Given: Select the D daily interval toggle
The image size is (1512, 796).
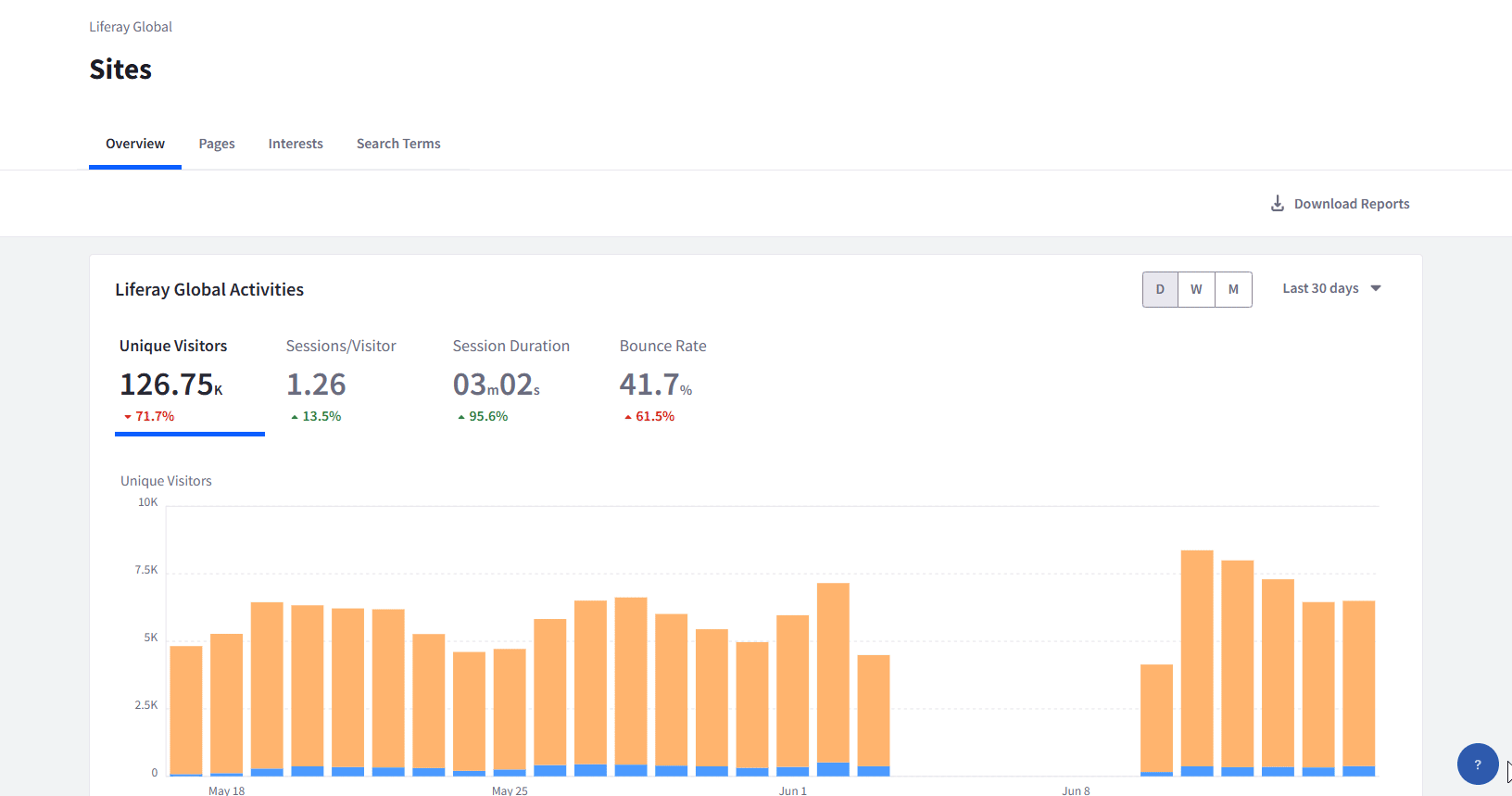Looking at the screenshot, I should point(1160,289).
